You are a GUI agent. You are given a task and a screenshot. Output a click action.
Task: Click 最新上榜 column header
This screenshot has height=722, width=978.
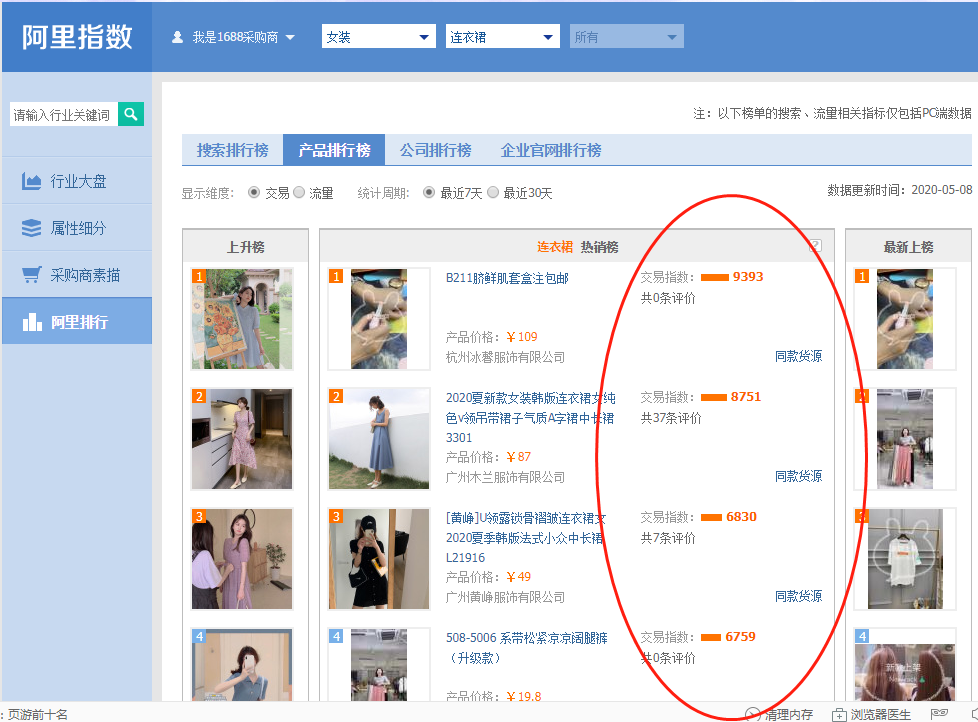tap(908, 247)
